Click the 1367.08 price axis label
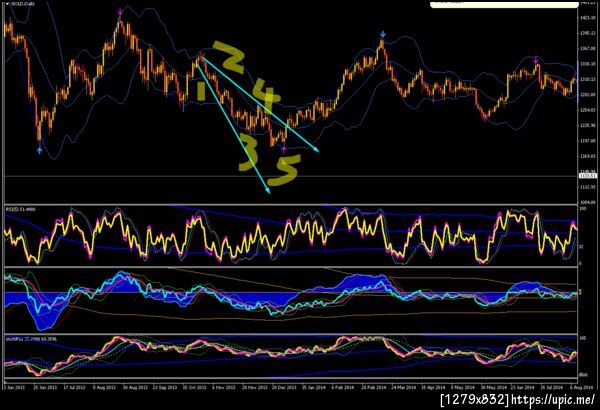 tap(587, 49)
